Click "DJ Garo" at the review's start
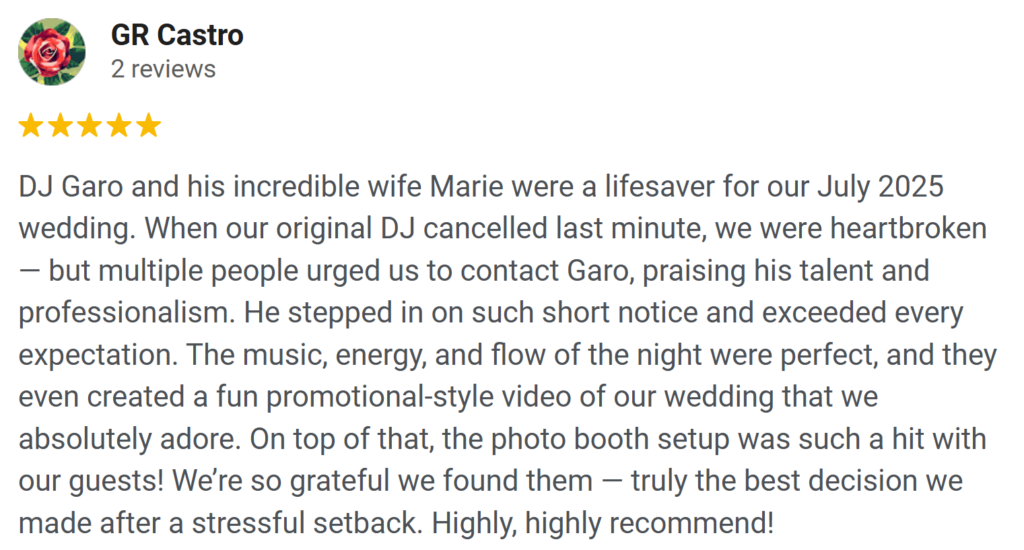 point(64,187)
